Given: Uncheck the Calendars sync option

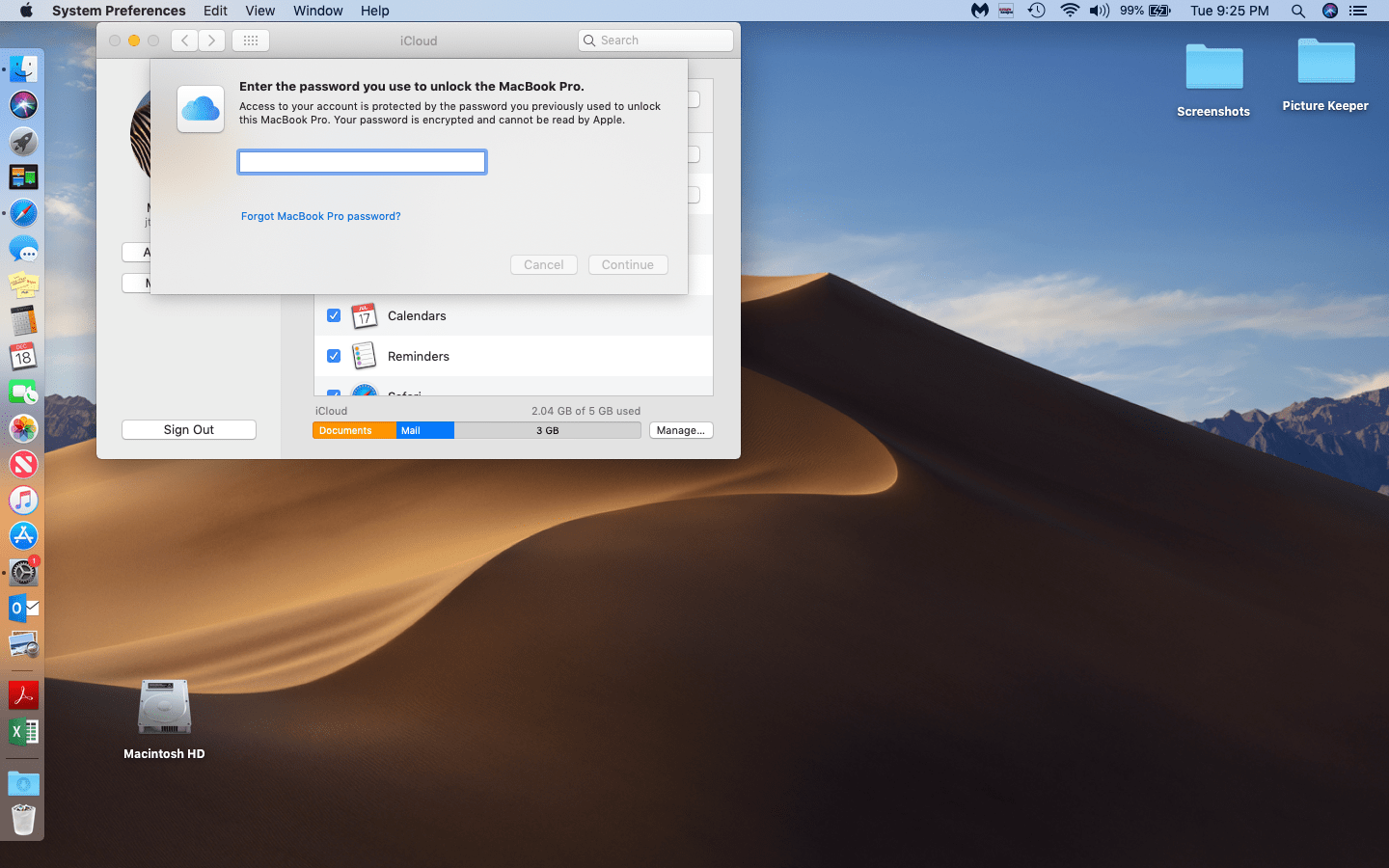Looking at the screenshot, I should pos(334,315).
